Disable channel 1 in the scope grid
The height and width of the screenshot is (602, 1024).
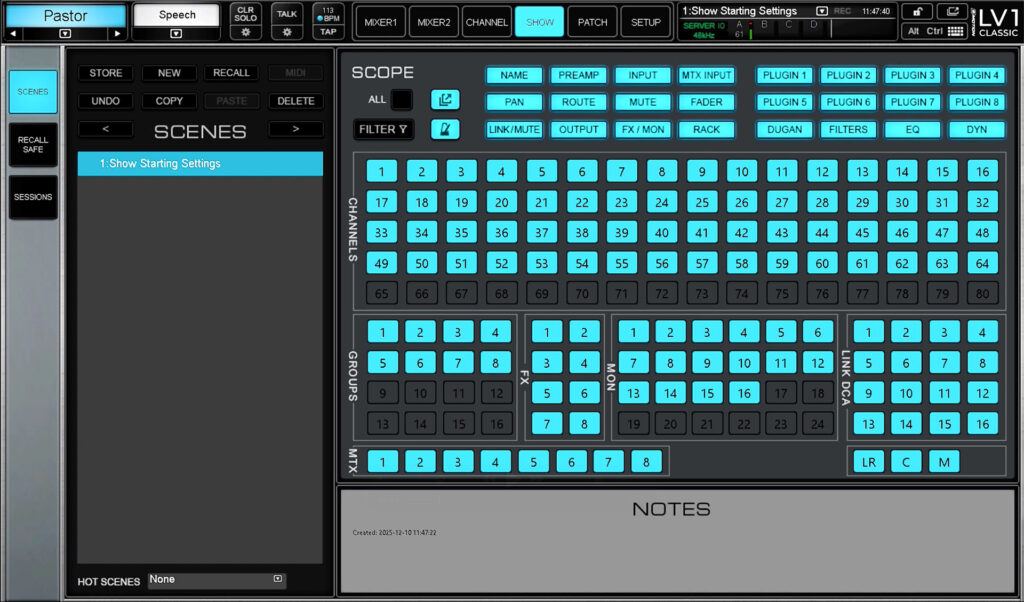point(381,171)
